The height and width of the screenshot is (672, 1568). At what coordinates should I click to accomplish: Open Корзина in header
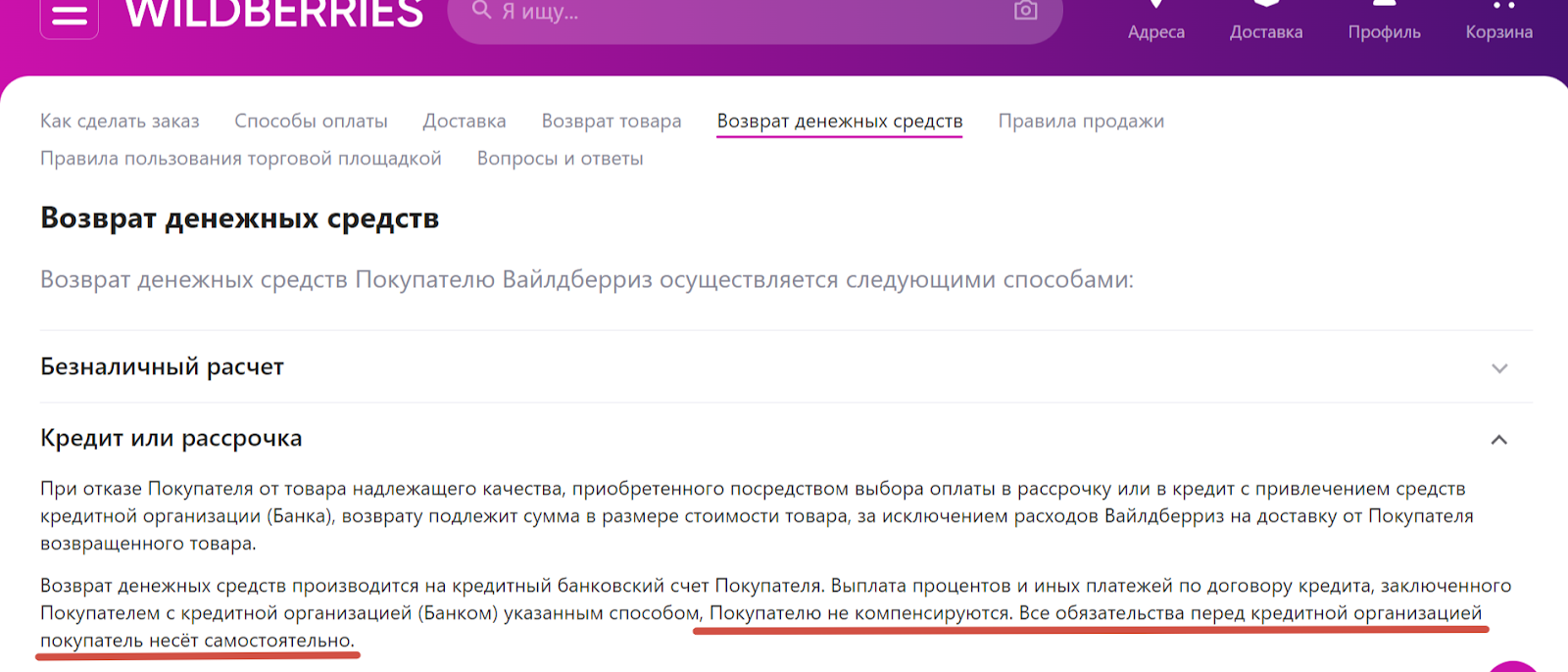1499,22
